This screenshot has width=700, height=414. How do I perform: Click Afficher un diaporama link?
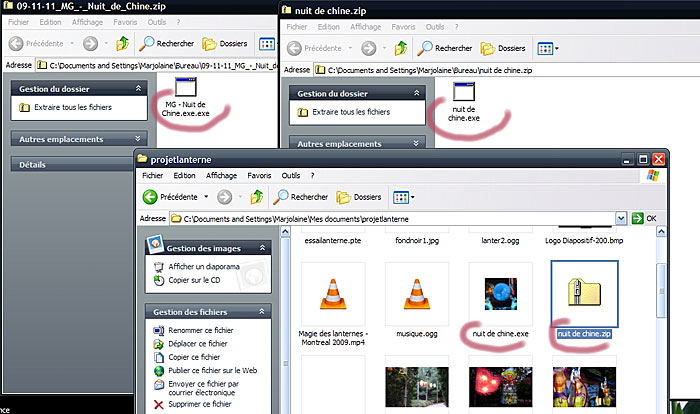tap(203, 267)
